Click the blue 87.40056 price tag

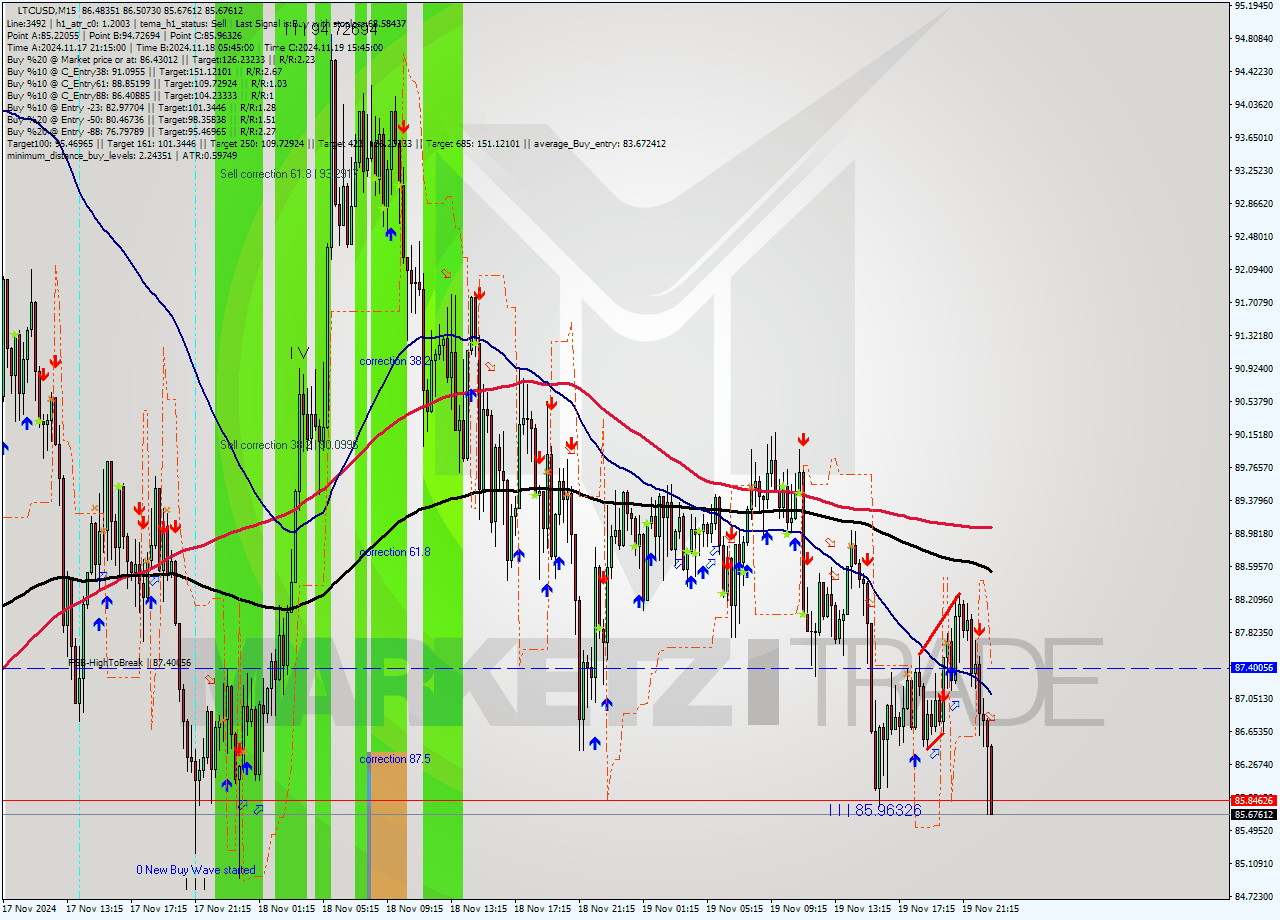coord(1254,668)
